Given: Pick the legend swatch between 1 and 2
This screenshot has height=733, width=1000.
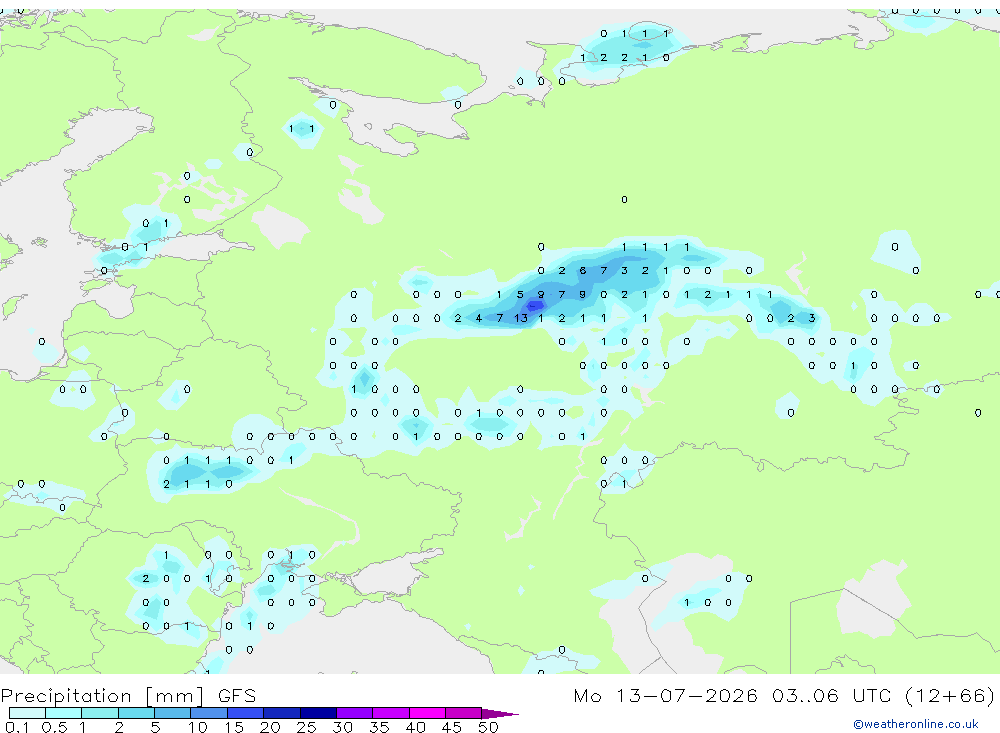Looking at the screenshot, I should [99, 713].
